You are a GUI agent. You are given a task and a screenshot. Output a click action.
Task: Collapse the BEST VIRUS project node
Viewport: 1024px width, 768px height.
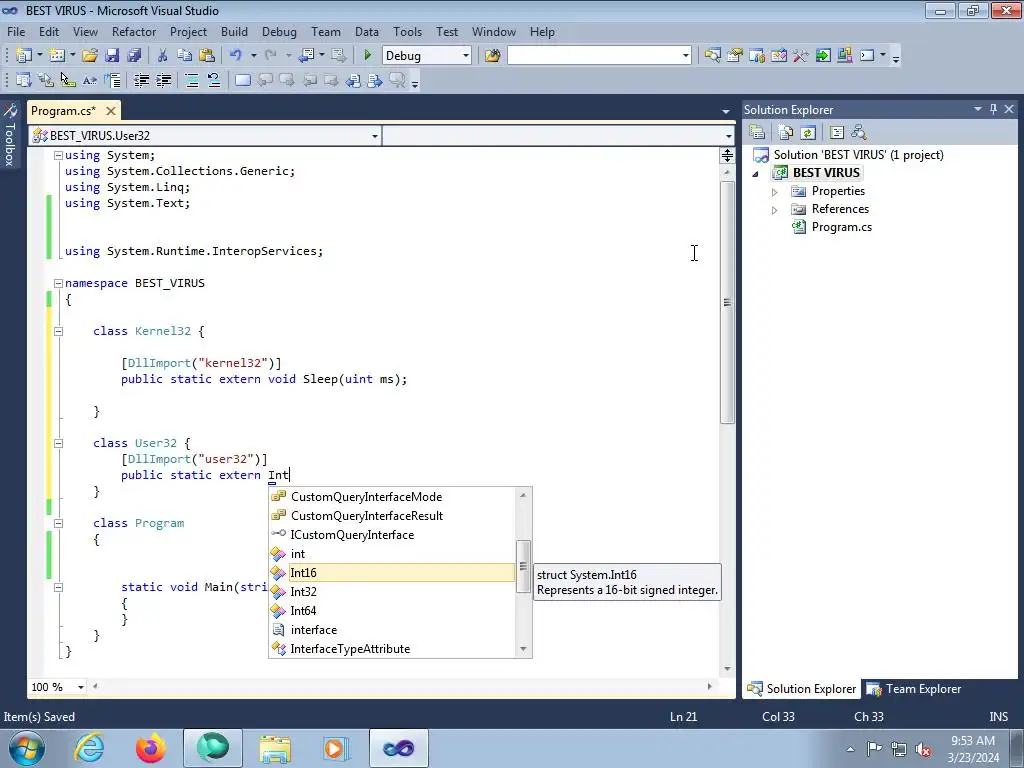[x=756, y=174]
